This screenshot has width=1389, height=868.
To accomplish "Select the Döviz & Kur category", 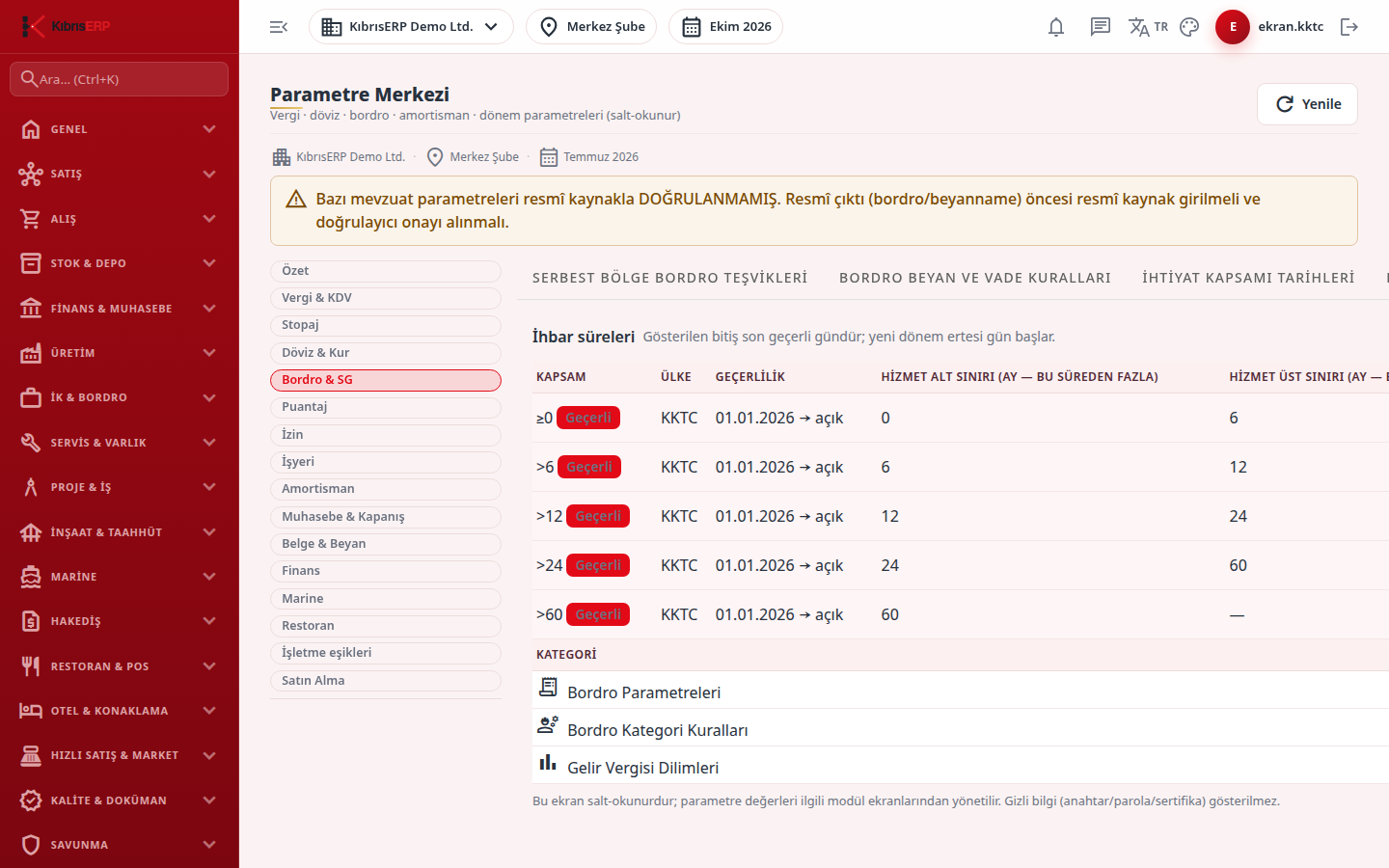I will click(386, 353).
